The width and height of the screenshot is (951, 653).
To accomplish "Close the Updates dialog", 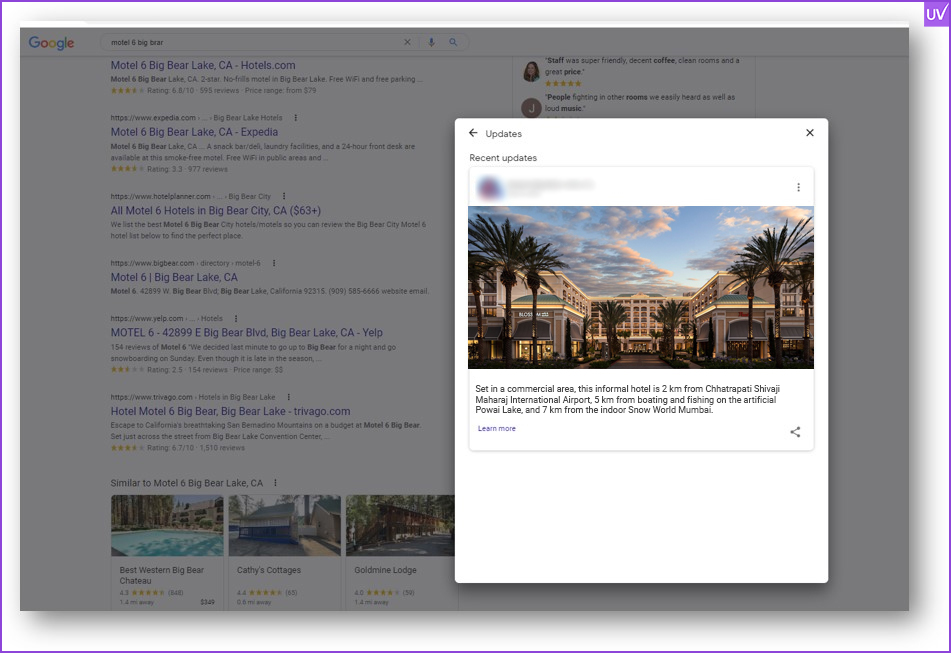I will 810,133.
